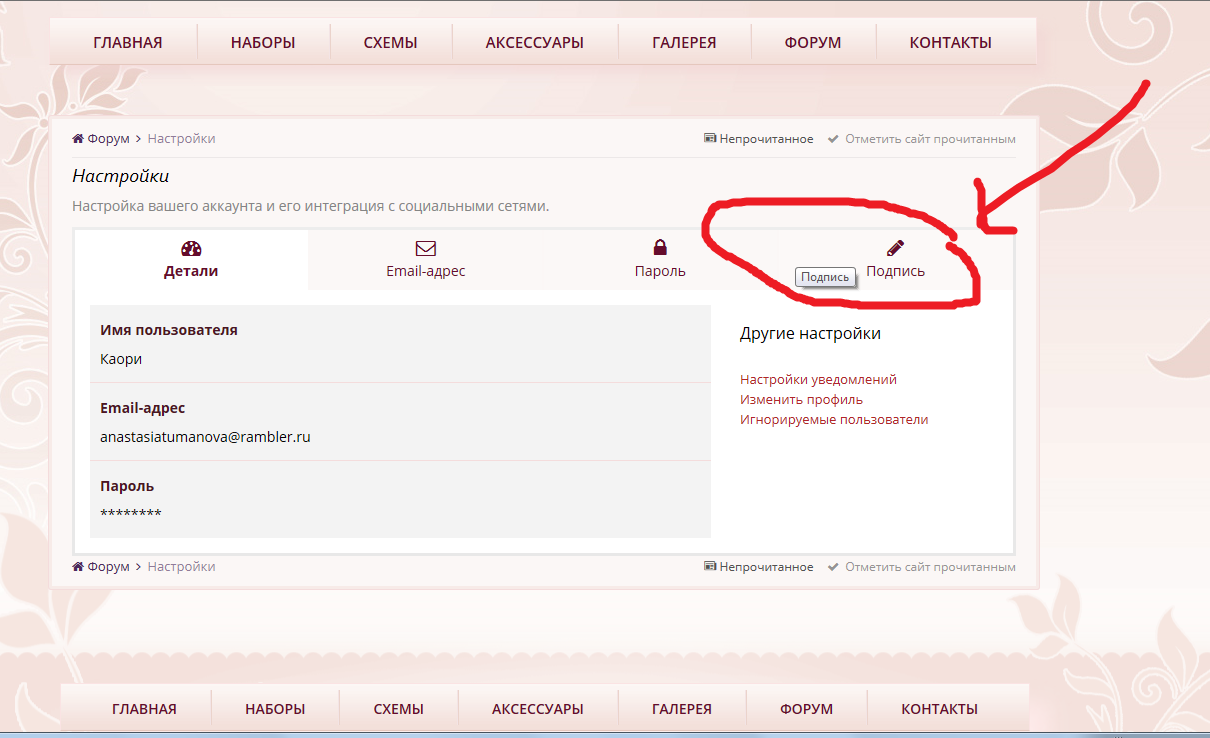
Task: Open the Игнорируемые пользователи link
Action: [x=834, y=420]
